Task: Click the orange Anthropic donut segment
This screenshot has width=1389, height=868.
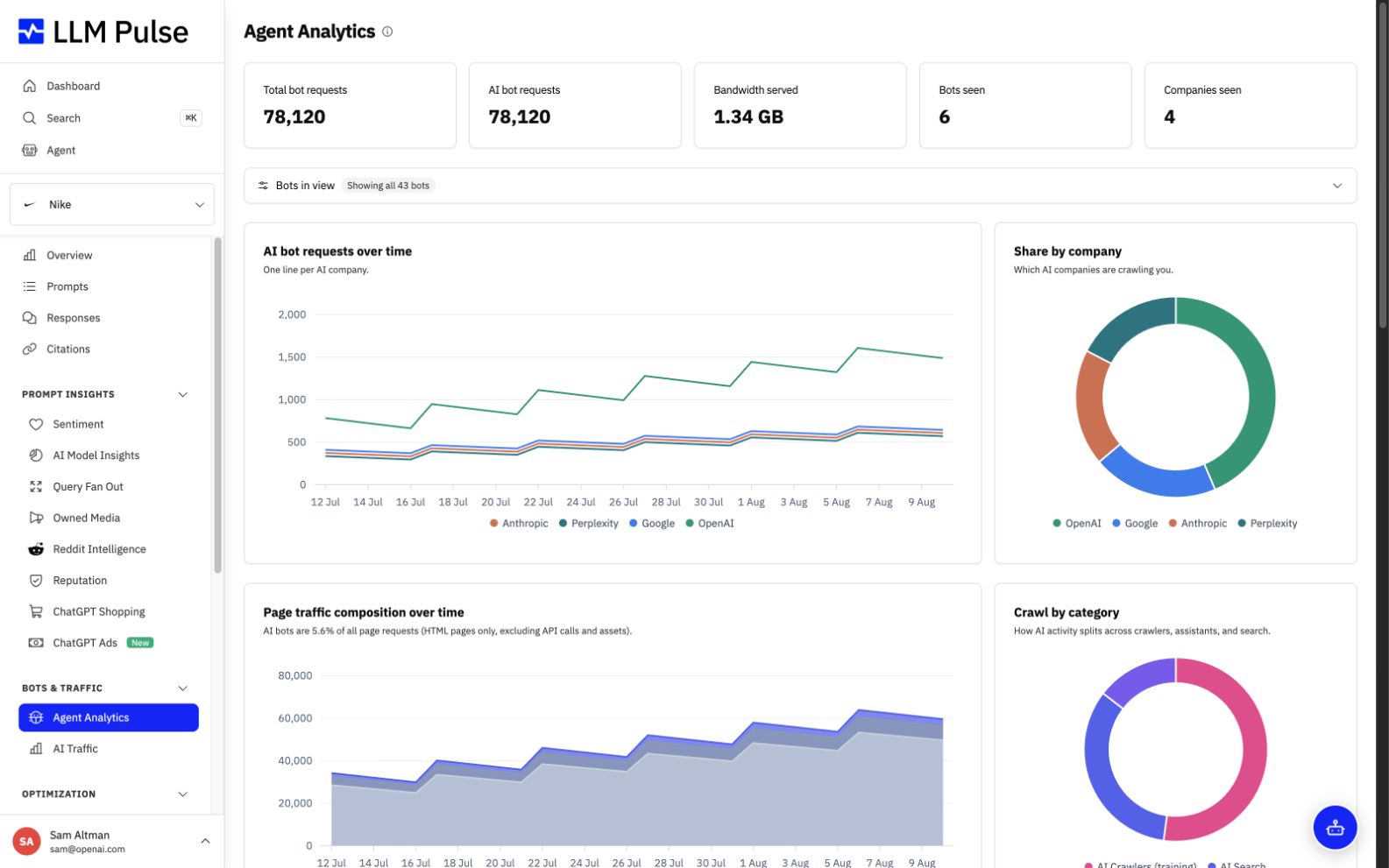Action: click(1092, 406)
